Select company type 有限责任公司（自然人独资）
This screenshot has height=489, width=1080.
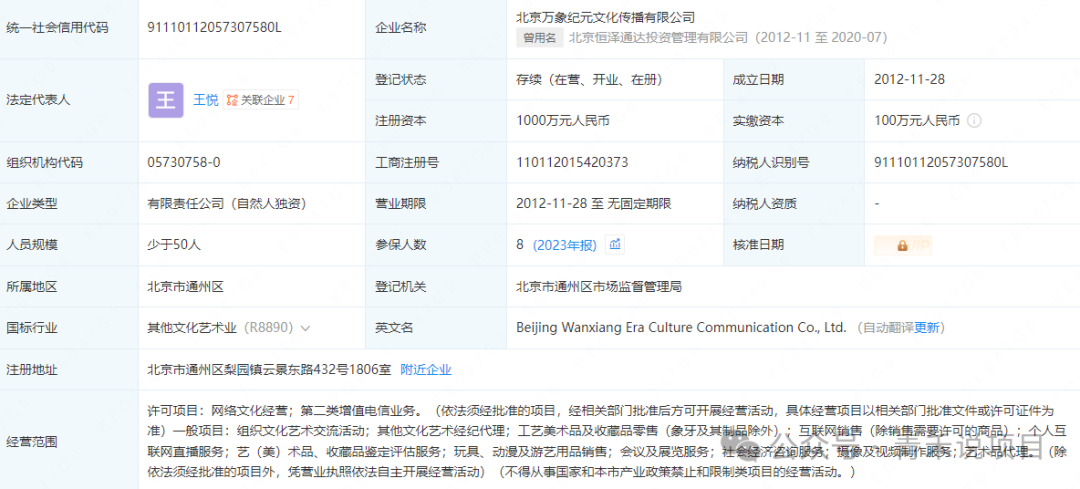point(227,204)
